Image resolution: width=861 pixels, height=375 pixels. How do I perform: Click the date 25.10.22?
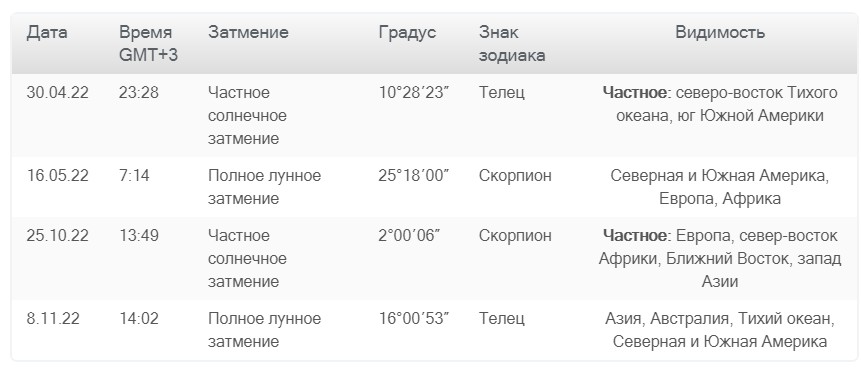click(58, 236)
